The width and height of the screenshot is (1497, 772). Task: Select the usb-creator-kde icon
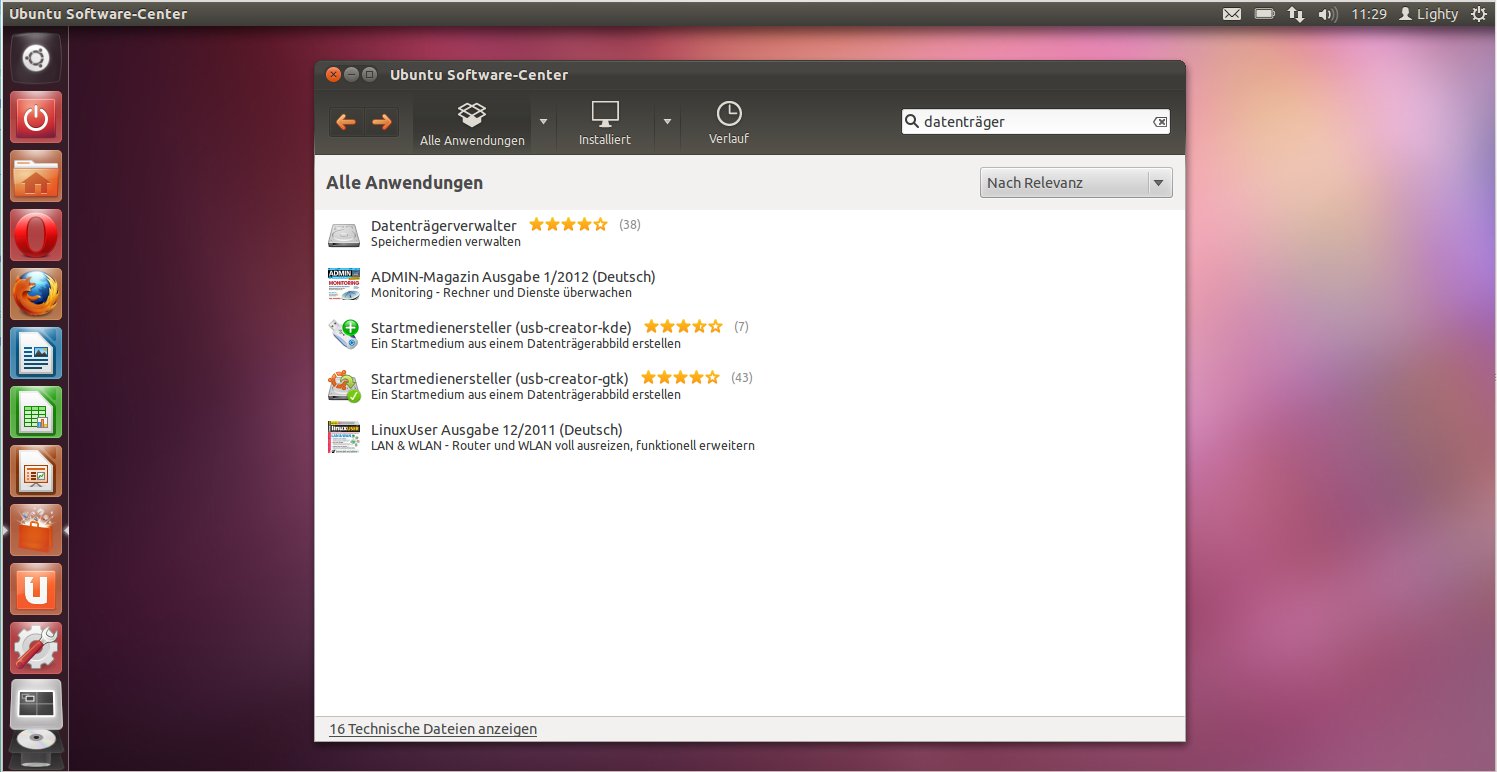tap(343, 334)
